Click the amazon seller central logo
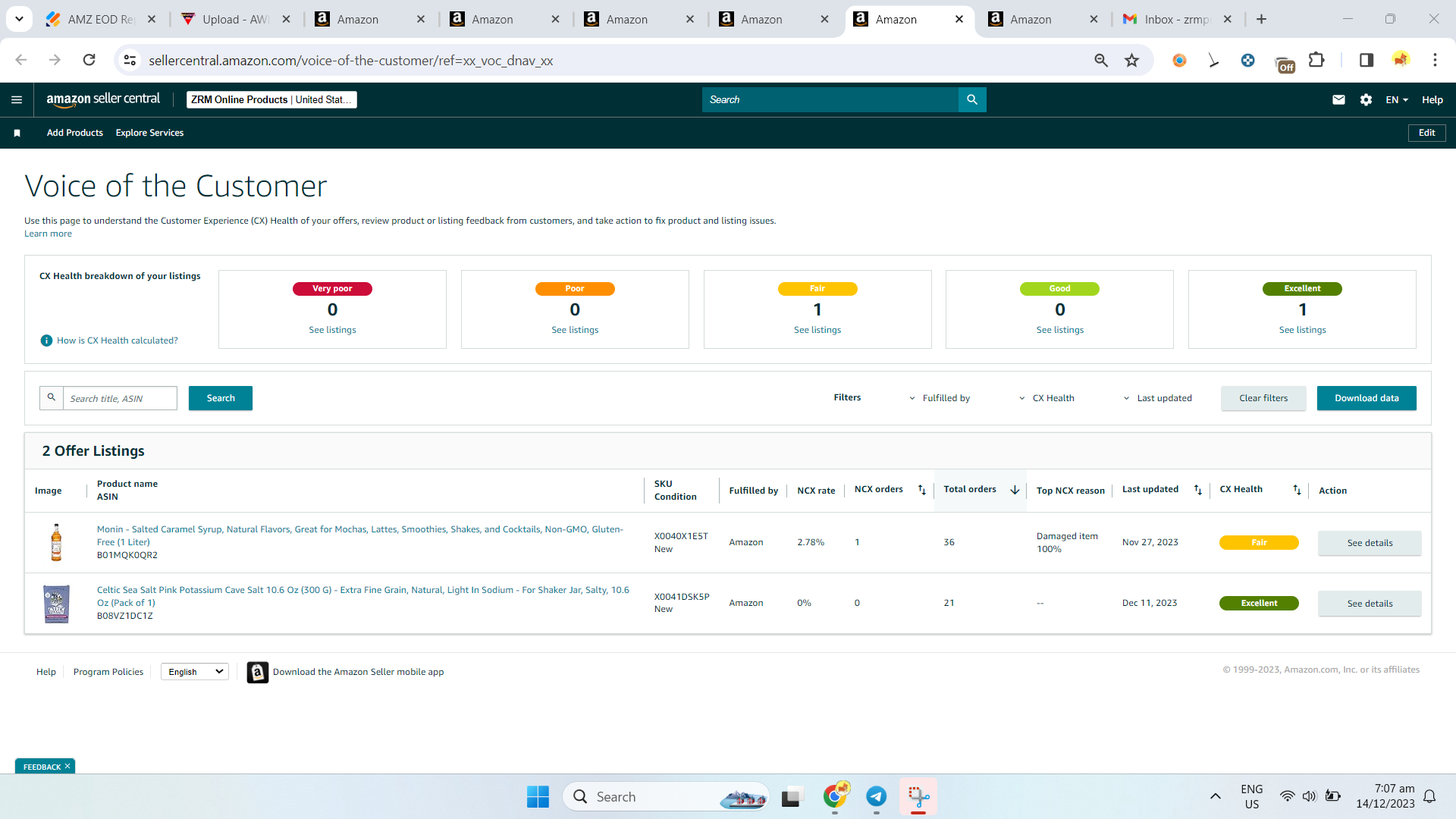 tap(103, 99)
